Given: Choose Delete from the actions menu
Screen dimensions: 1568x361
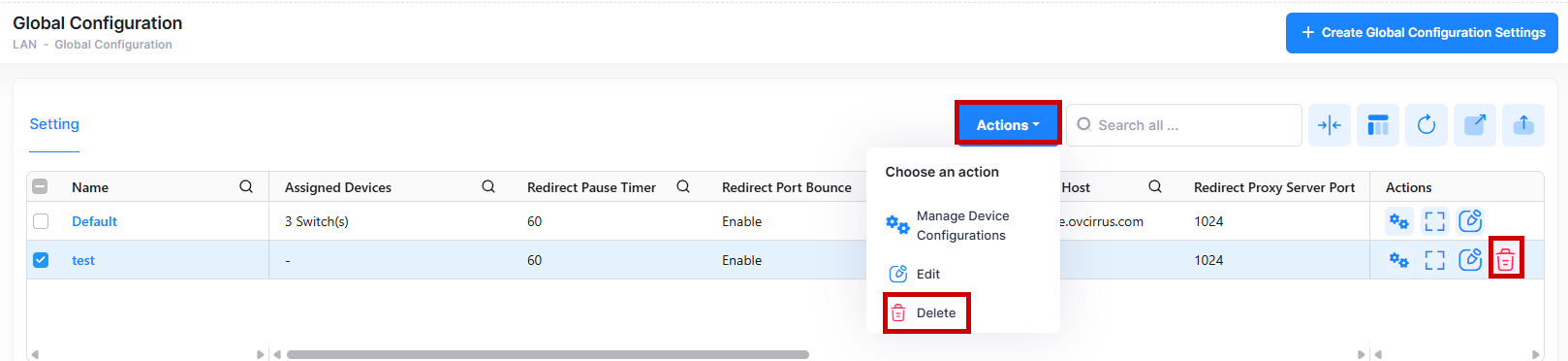Looking at the screenshot, I should click(925, 312).
